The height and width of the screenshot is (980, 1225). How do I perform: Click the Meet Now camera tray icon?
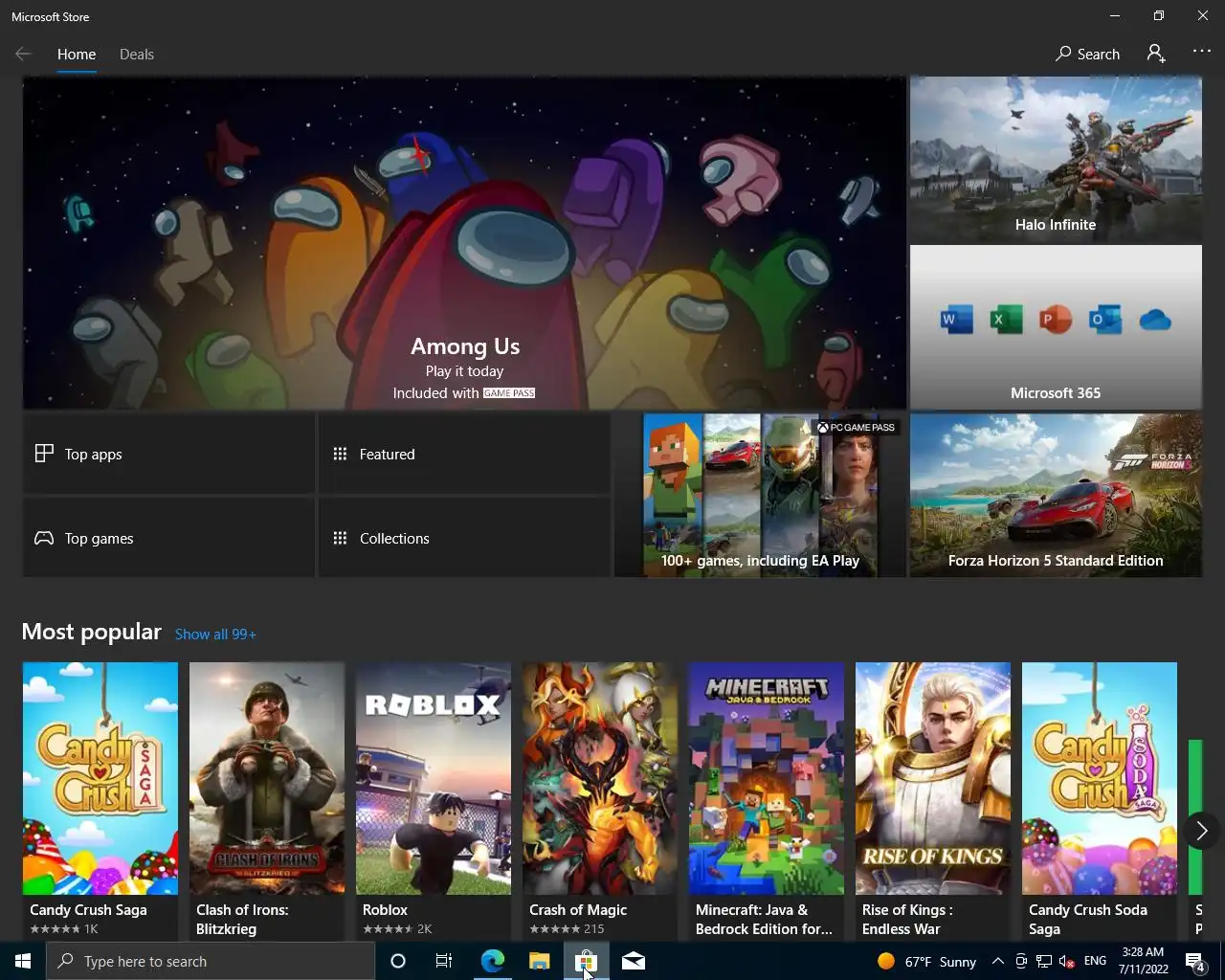point(1021,961)
